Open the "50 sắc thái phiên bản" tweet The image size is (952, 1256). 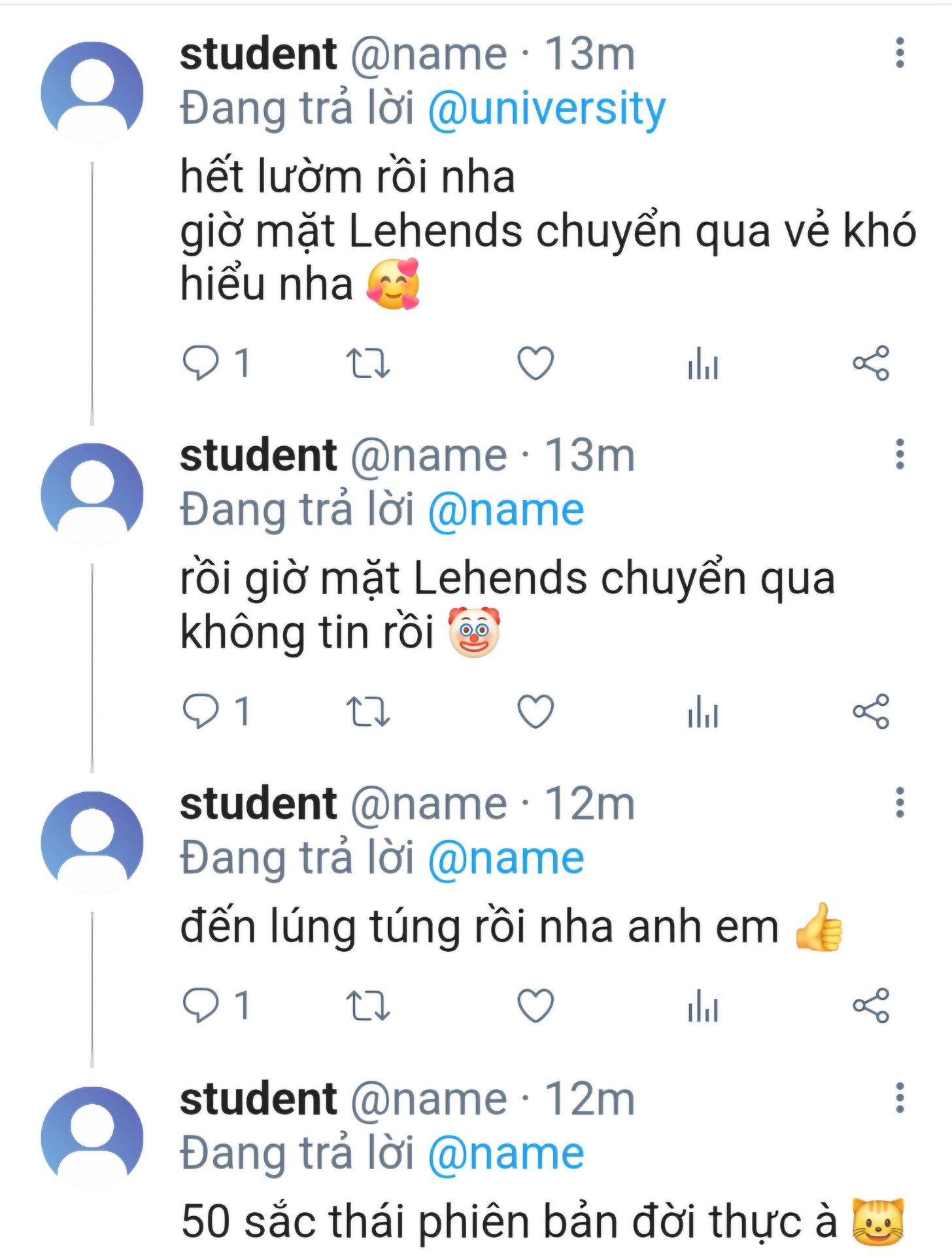click(x=509, y=1221)
